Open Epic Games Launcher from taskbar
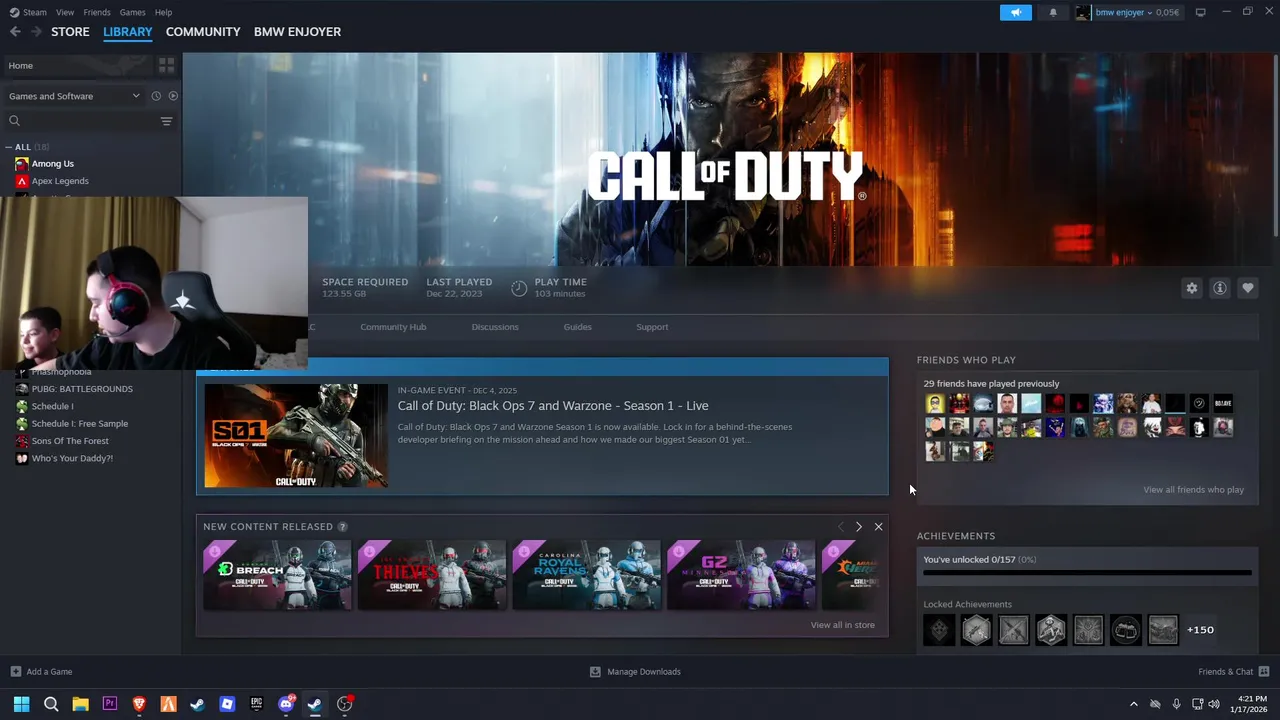This screenshot has width=1280, height=720. 256,704
